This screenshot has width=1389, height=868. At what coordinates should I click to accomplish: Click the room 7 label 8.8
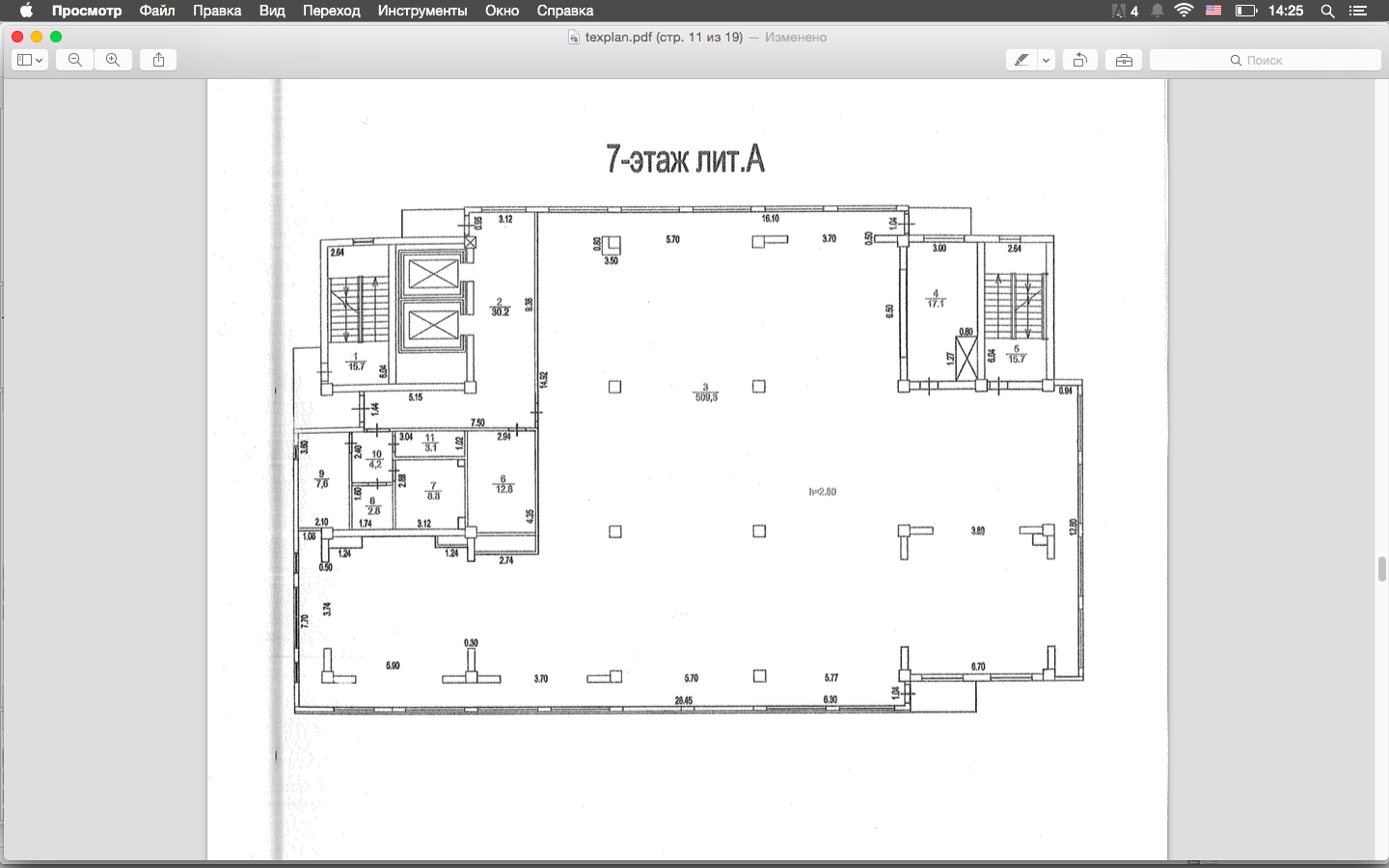(x=433, y=496)
